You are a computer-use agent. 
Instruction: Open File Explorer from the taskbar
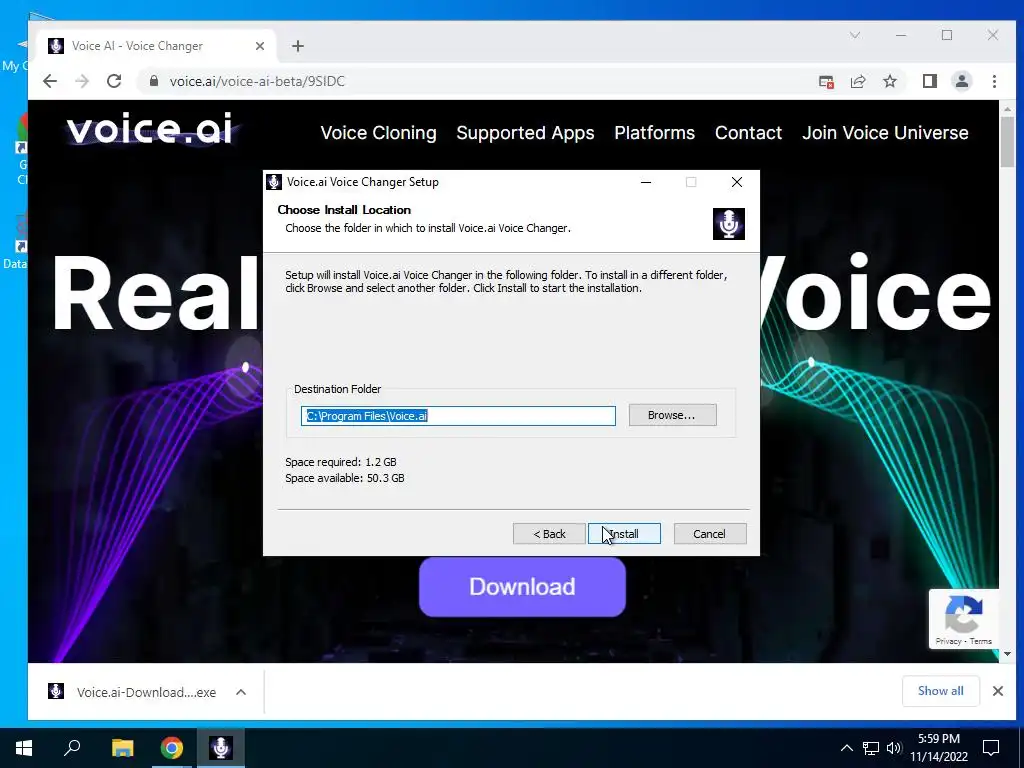122,748
